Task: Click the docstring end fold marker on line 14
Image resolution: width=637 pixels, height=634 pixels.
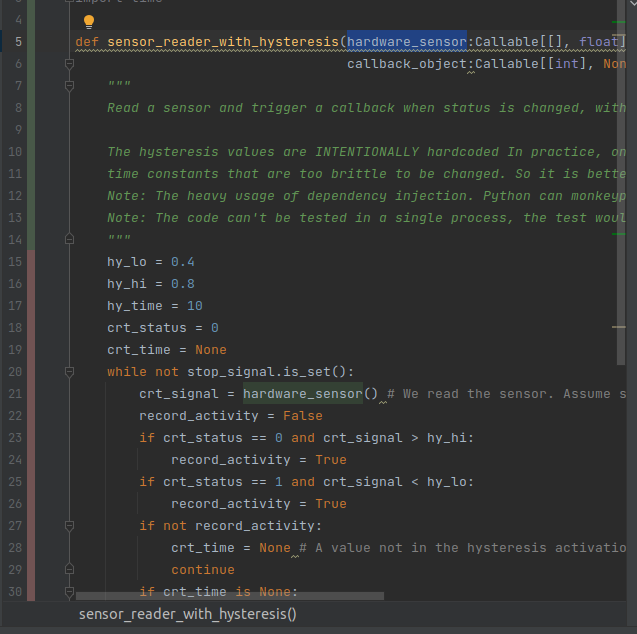Action: (69, 240)
